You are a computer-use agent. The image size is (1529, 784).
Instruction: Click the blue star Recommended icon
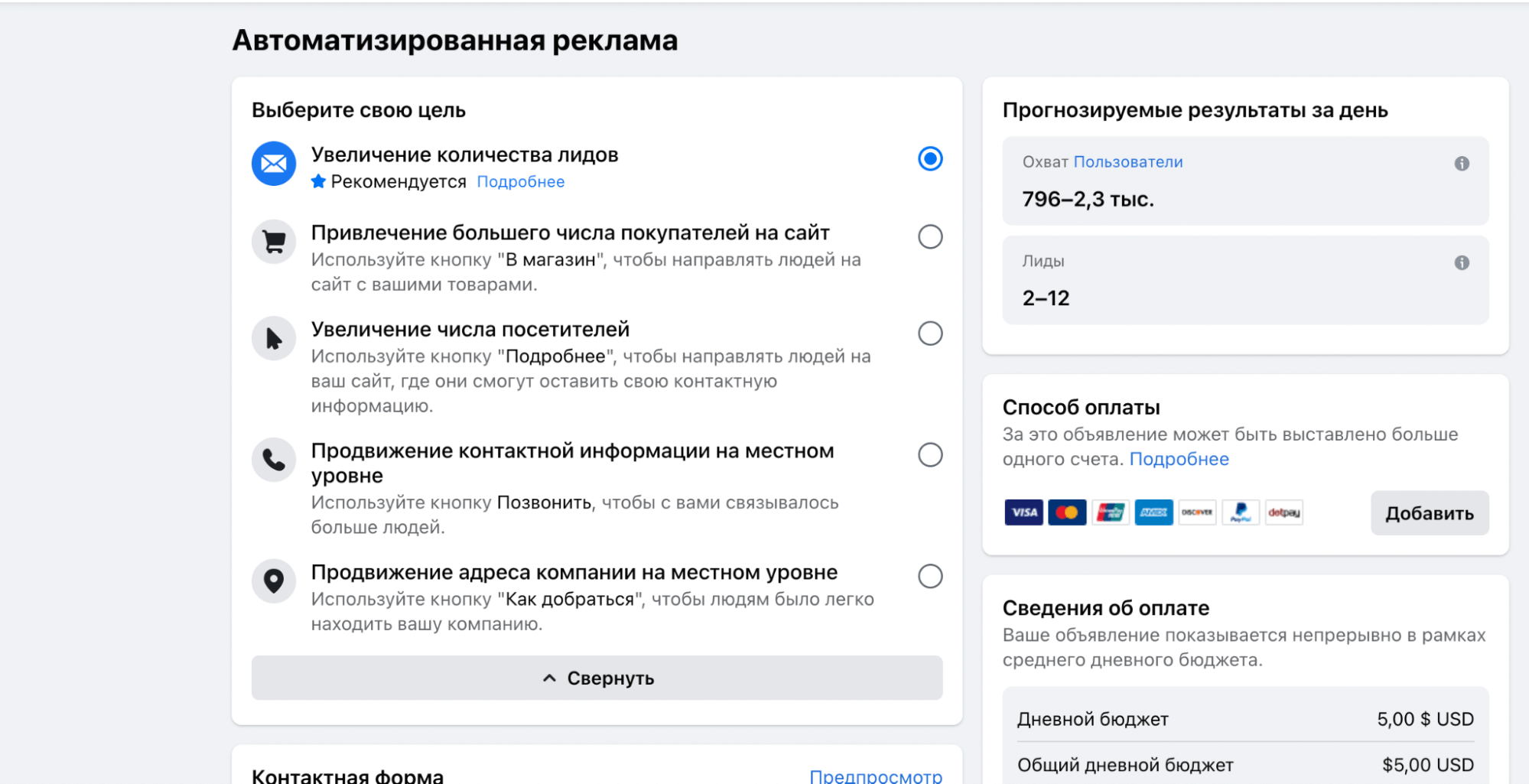(x=319, y=181)
